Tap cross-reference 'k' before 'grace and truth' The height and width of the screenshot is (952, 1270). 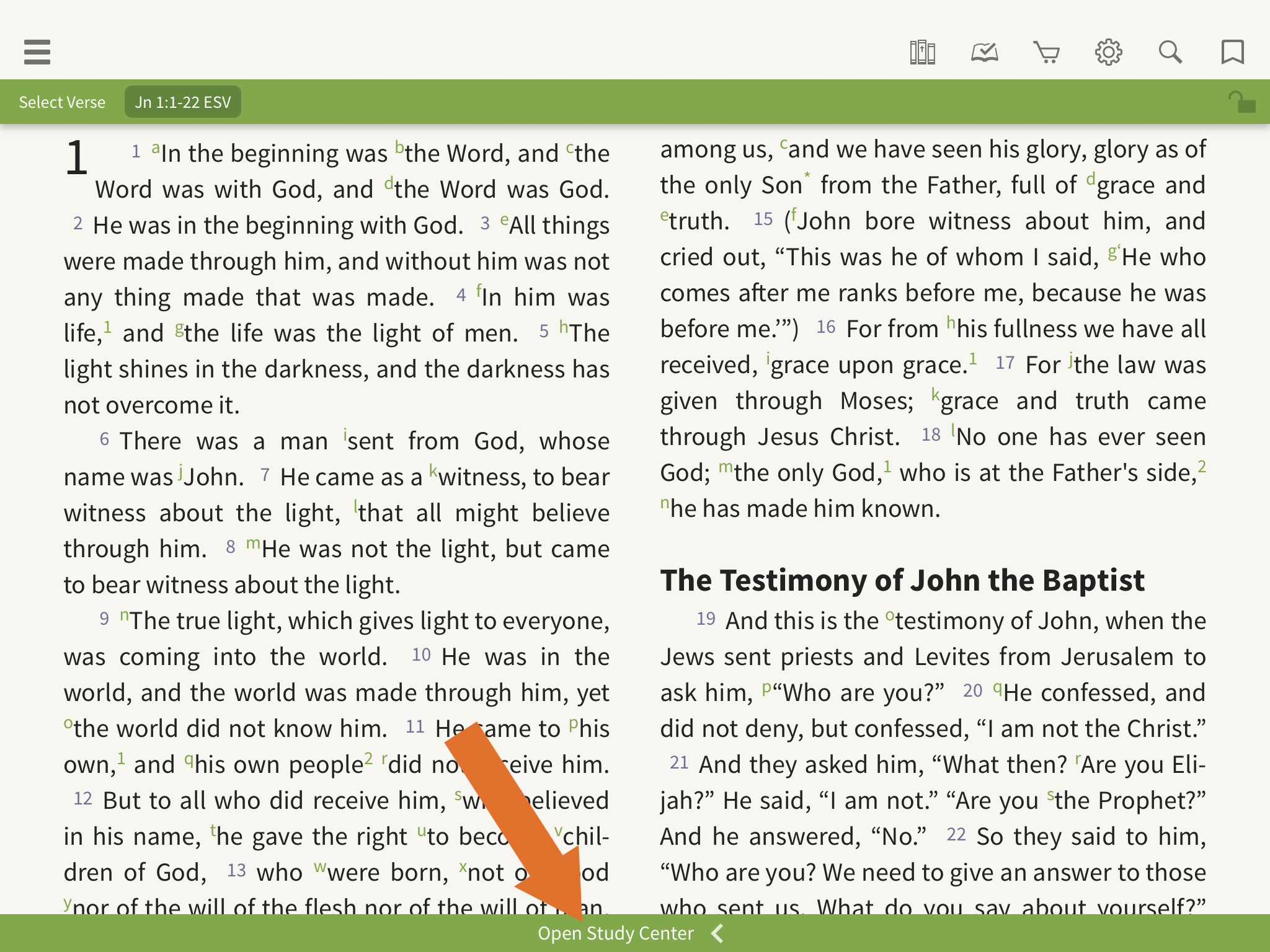[x=936, y=394]
